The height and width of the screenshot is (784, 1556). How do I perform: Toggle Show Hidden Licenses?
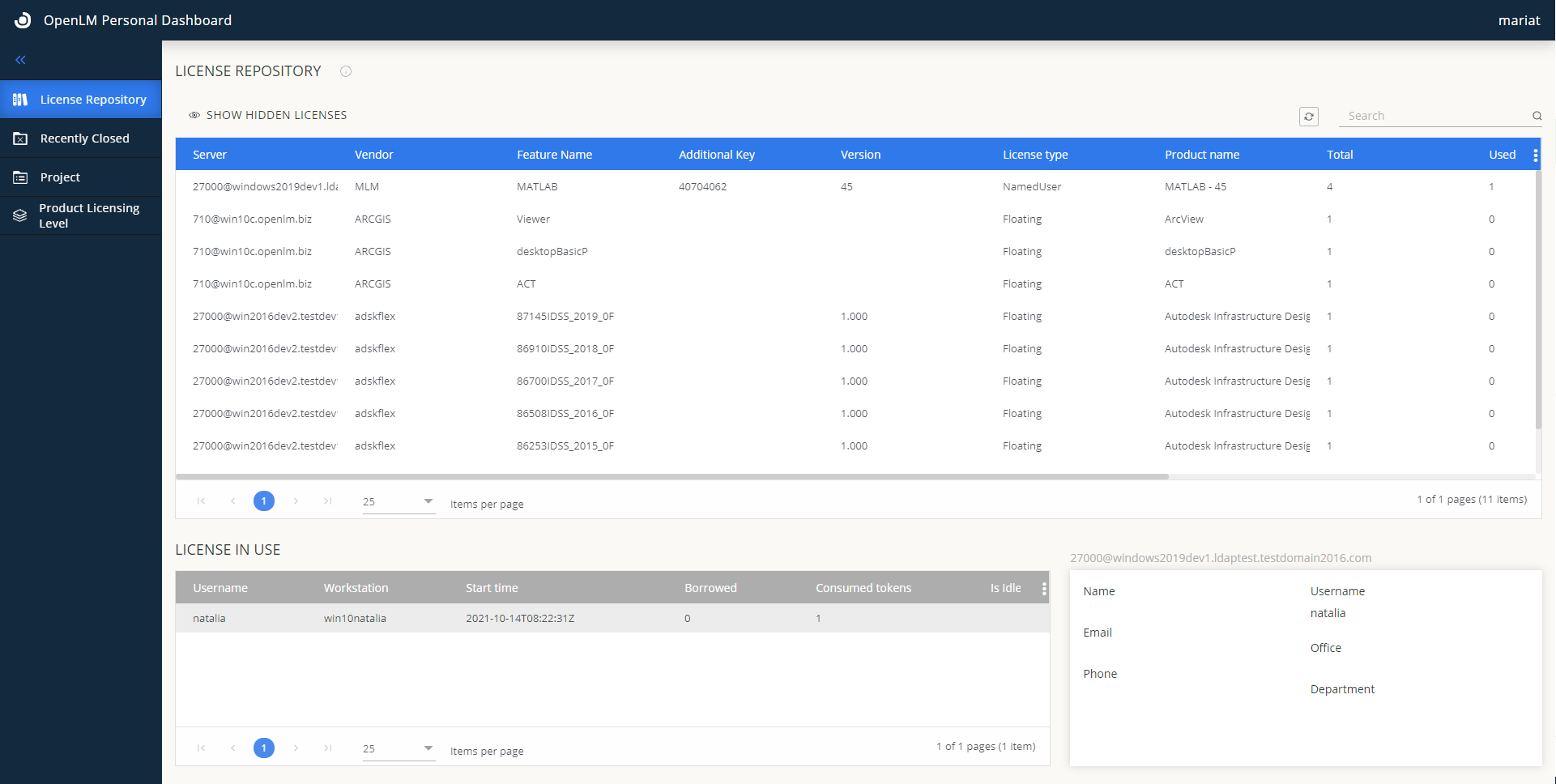click(268, 115)
